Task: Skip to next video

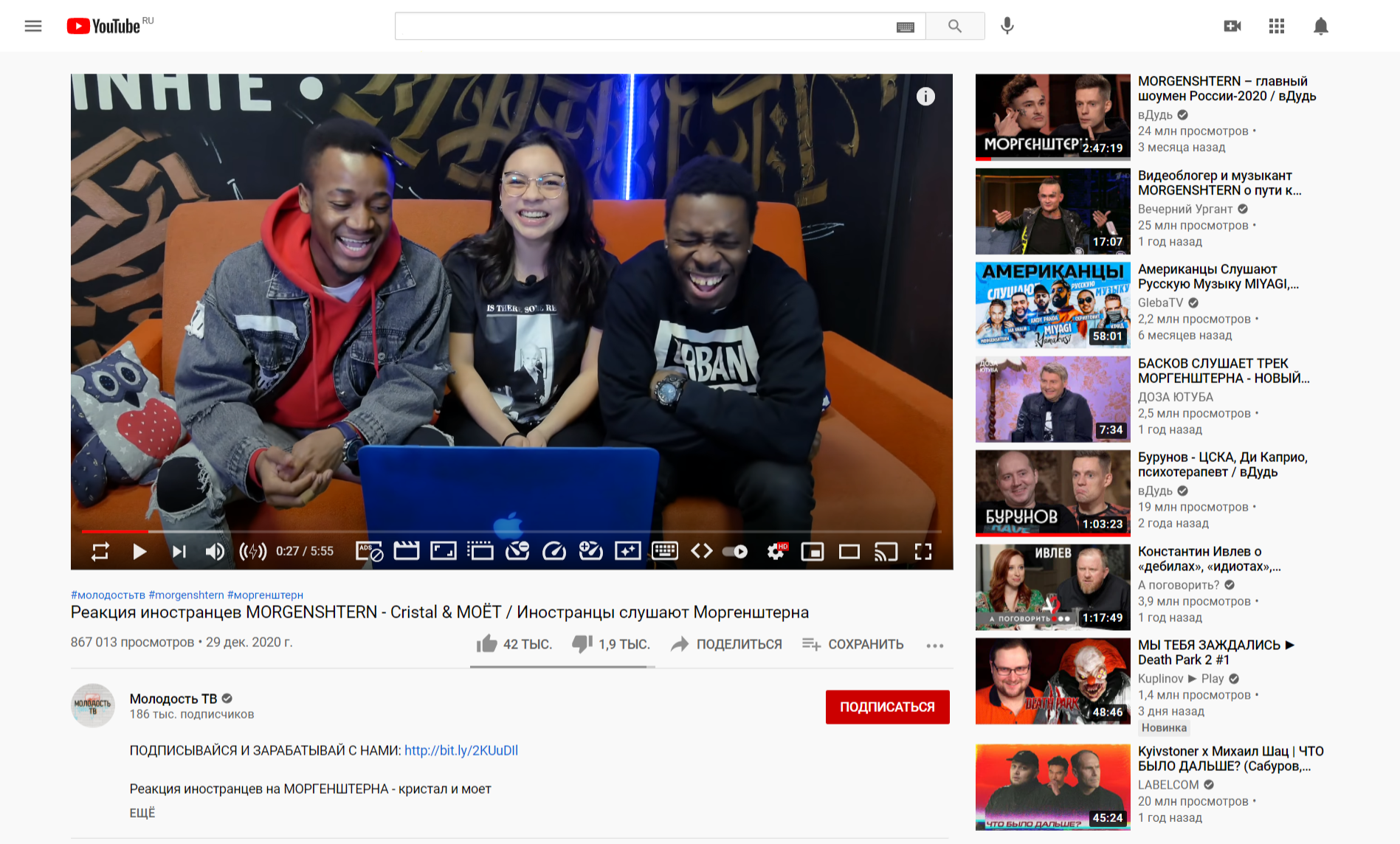Action: coord(179,551)
